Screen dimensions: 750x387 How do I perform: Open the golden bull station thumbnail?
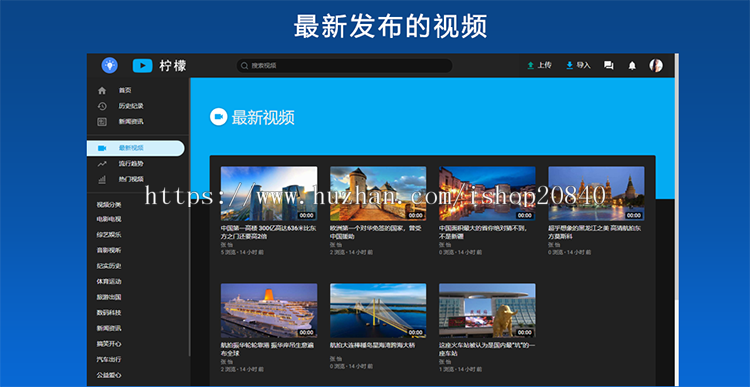coord(487,310)
